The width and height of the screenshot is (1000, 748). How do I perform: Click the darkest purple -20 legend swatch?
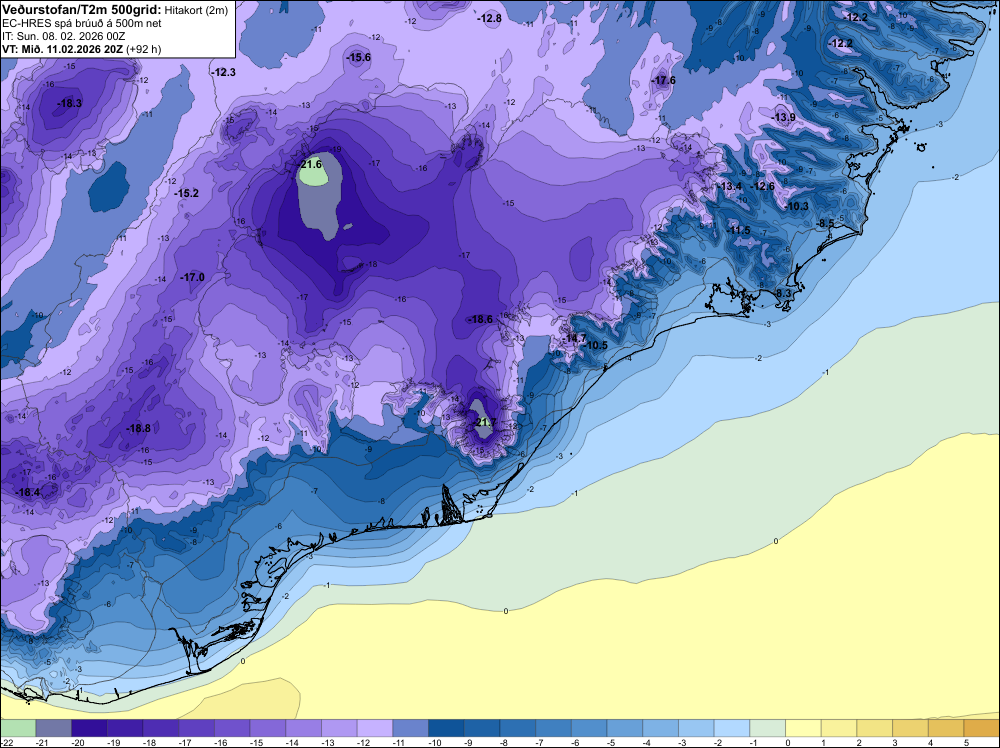click(89, 728)
